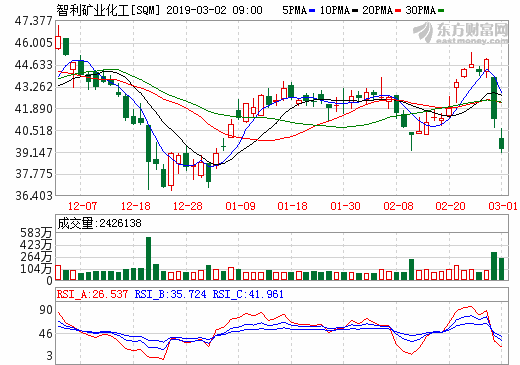
Task: Pick the green 30PMA legend color dash
Action: coord(441,11)
